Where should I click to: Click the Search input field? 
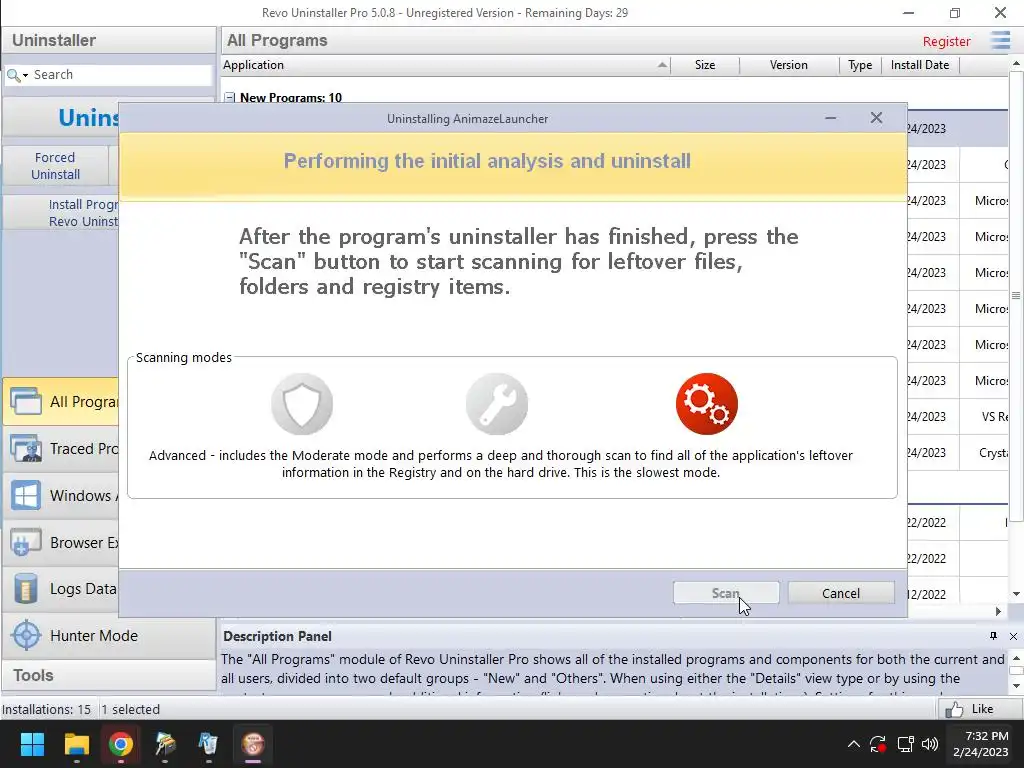tap(121, 74)
